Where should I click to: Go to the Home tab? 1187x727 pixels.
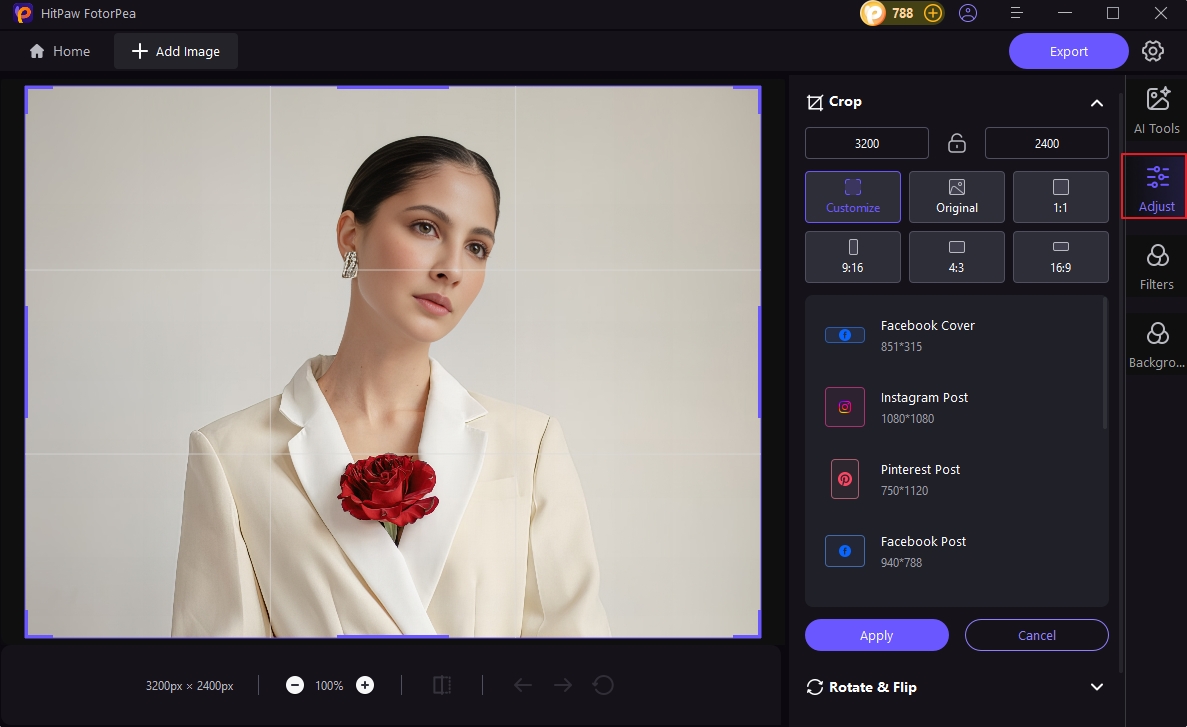60,51
